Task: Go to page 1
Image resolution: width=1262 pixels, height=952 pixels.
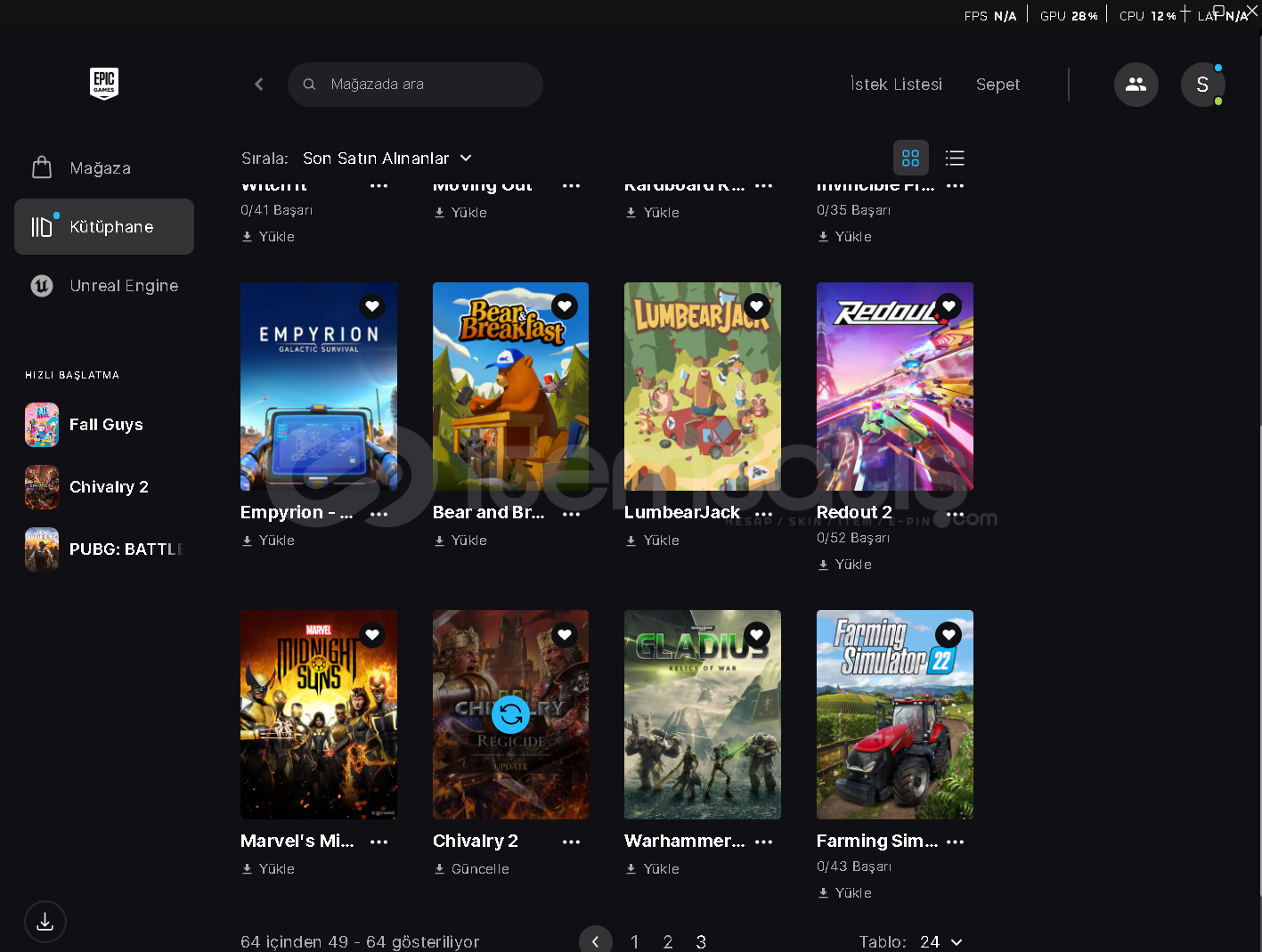Action: pos(634,941)
